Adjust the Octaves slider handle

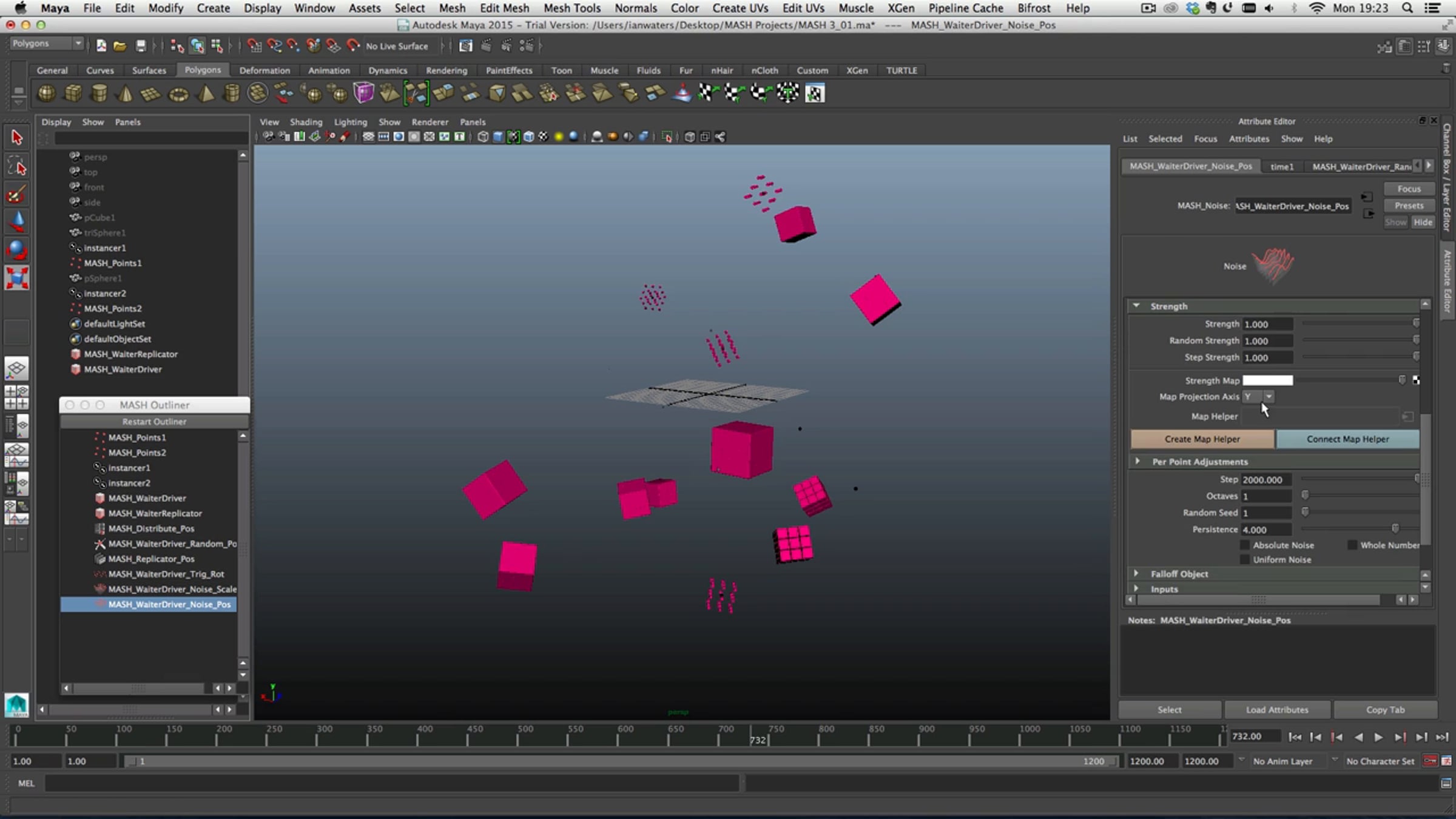tap(1305, 496)
